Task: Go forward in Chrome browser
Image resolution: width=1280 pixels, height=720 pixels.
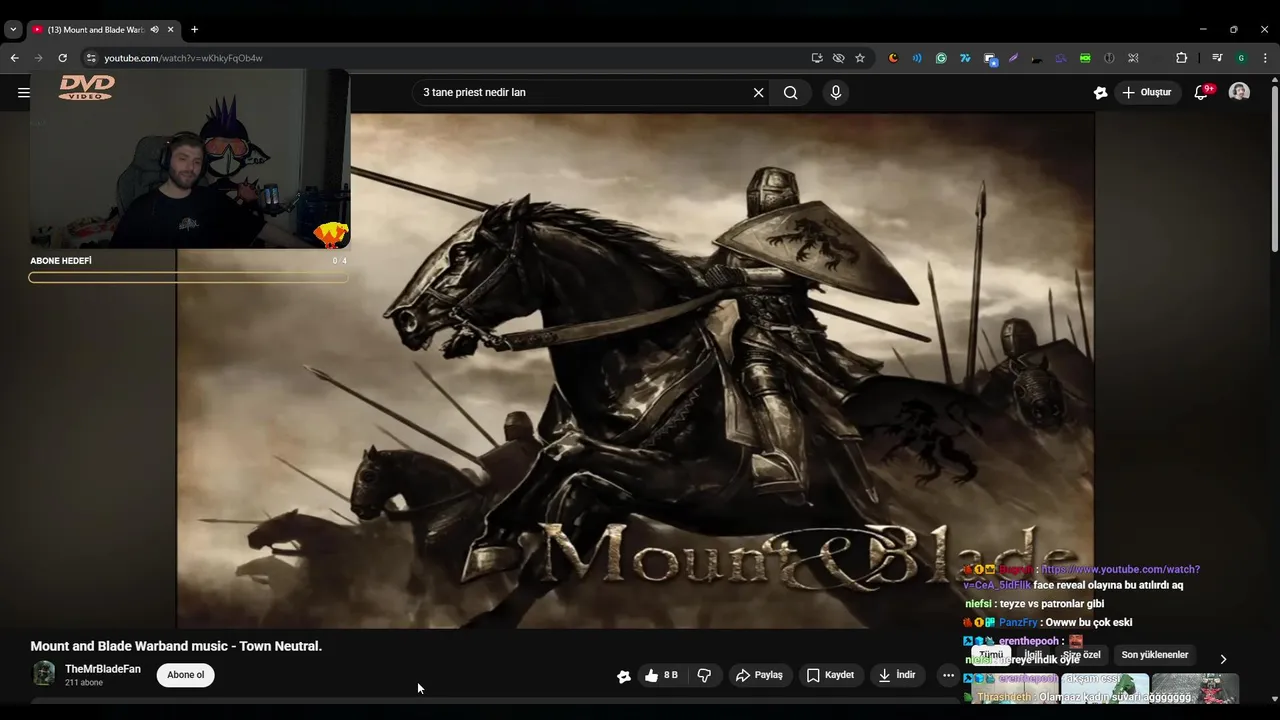Action: 38,58
